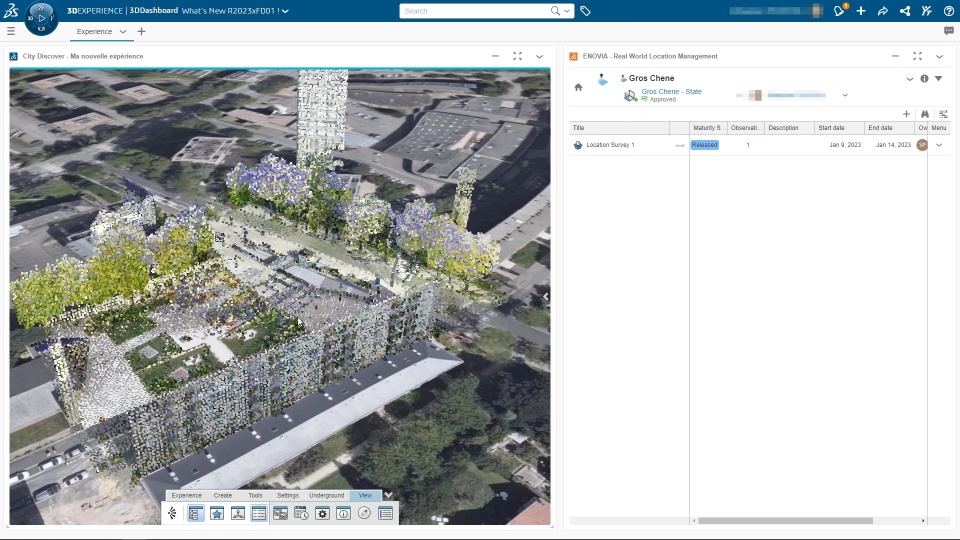Toggle the tree panel view button

pyautogui.click(x=196, y=513)
